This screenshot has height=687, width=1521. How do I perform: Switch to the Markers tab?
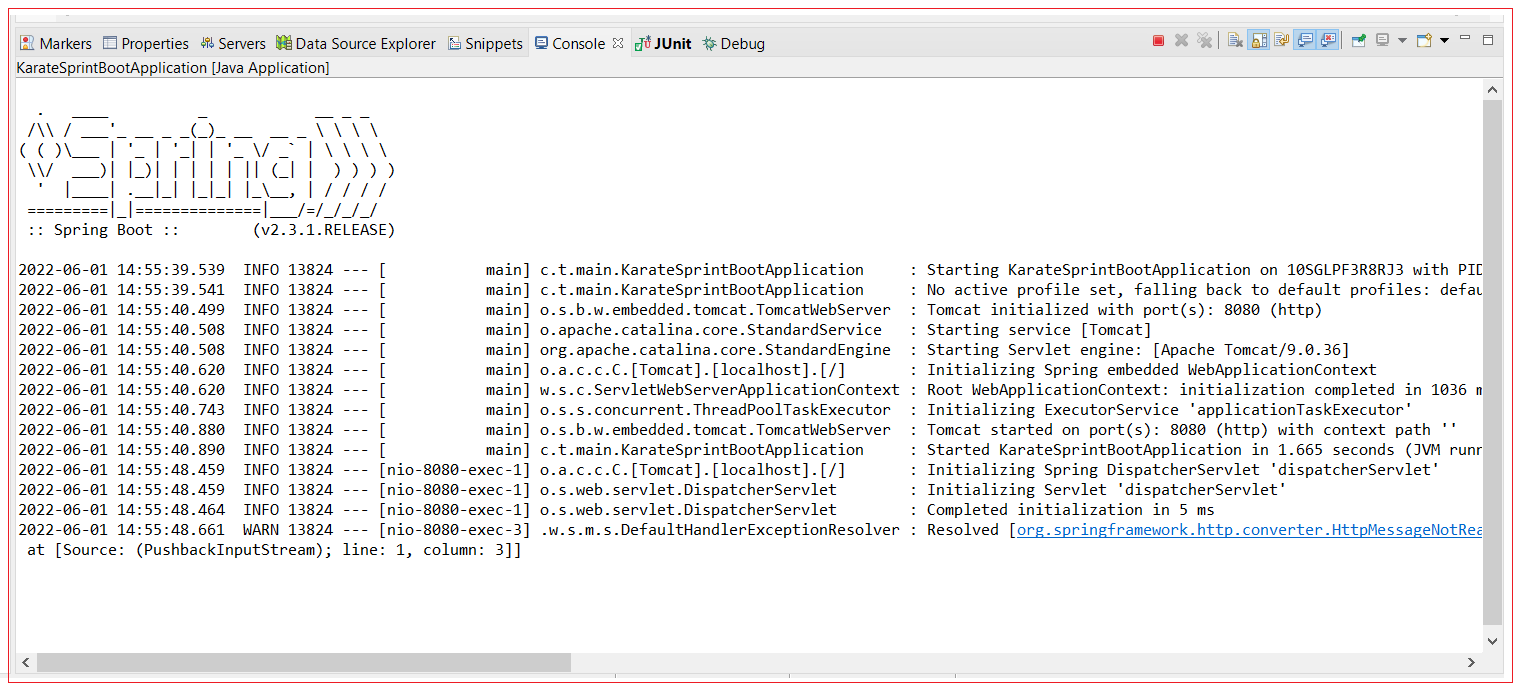(56, 43)
